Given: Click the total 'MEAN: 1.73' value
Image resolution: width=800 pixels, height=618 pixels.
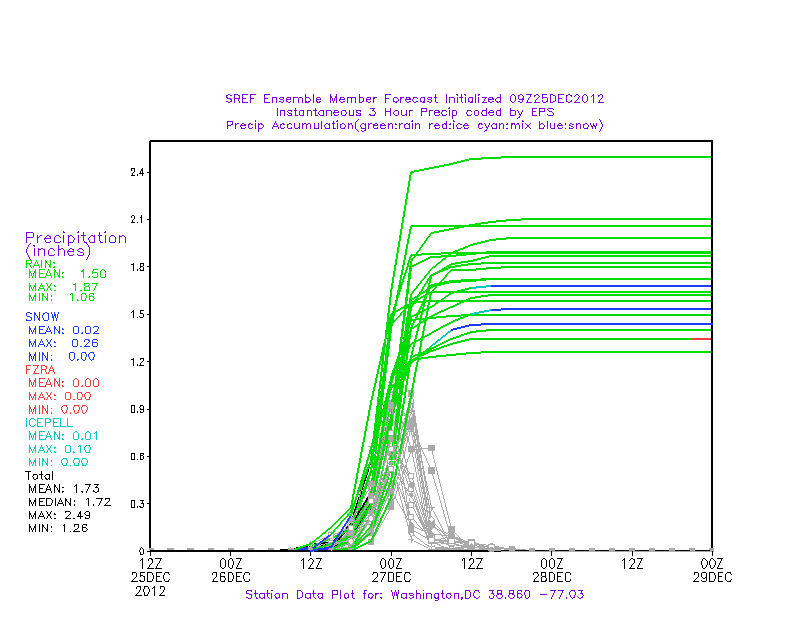Looking at the screenshot, I should (64, 488).
